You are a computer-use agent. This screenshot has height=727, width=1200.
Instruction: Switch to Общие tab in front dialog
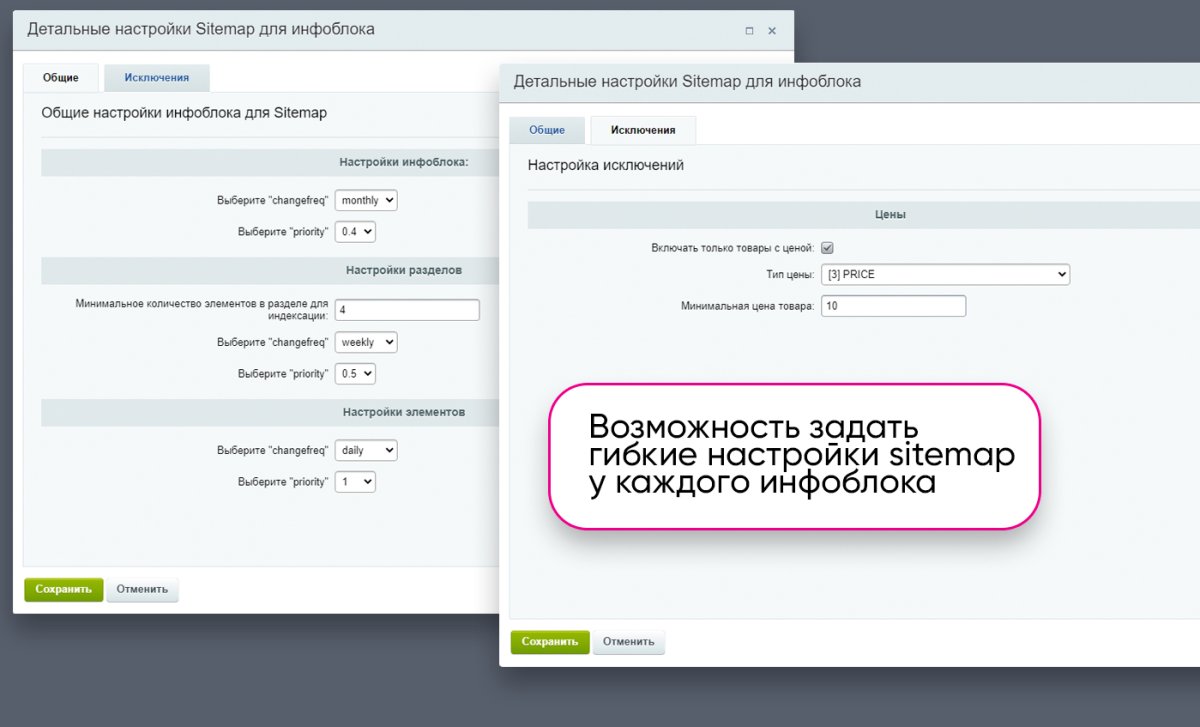pos(547,130)
